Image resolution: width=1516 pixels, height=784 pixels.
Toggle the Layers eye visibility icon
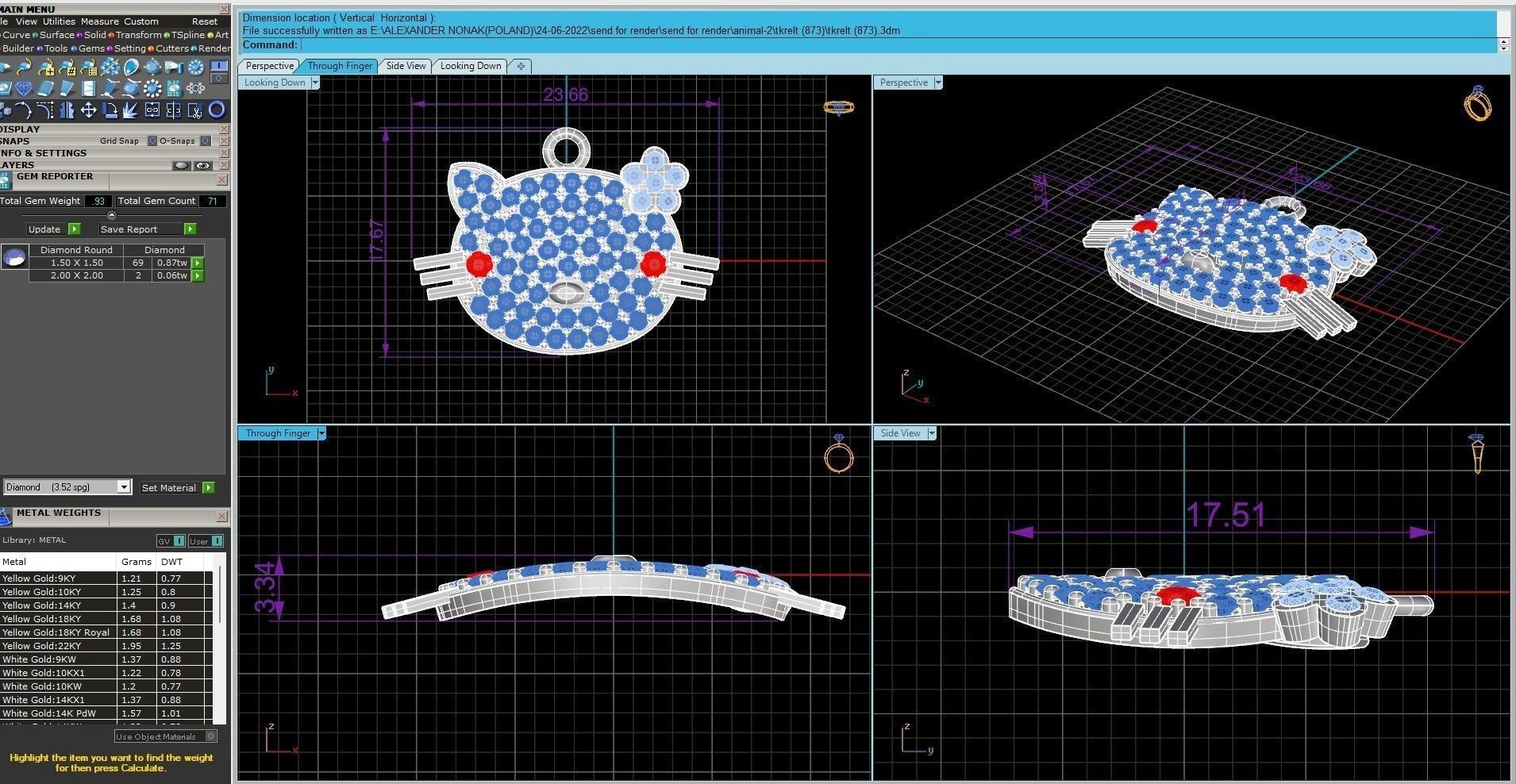(x=204, y=165)
